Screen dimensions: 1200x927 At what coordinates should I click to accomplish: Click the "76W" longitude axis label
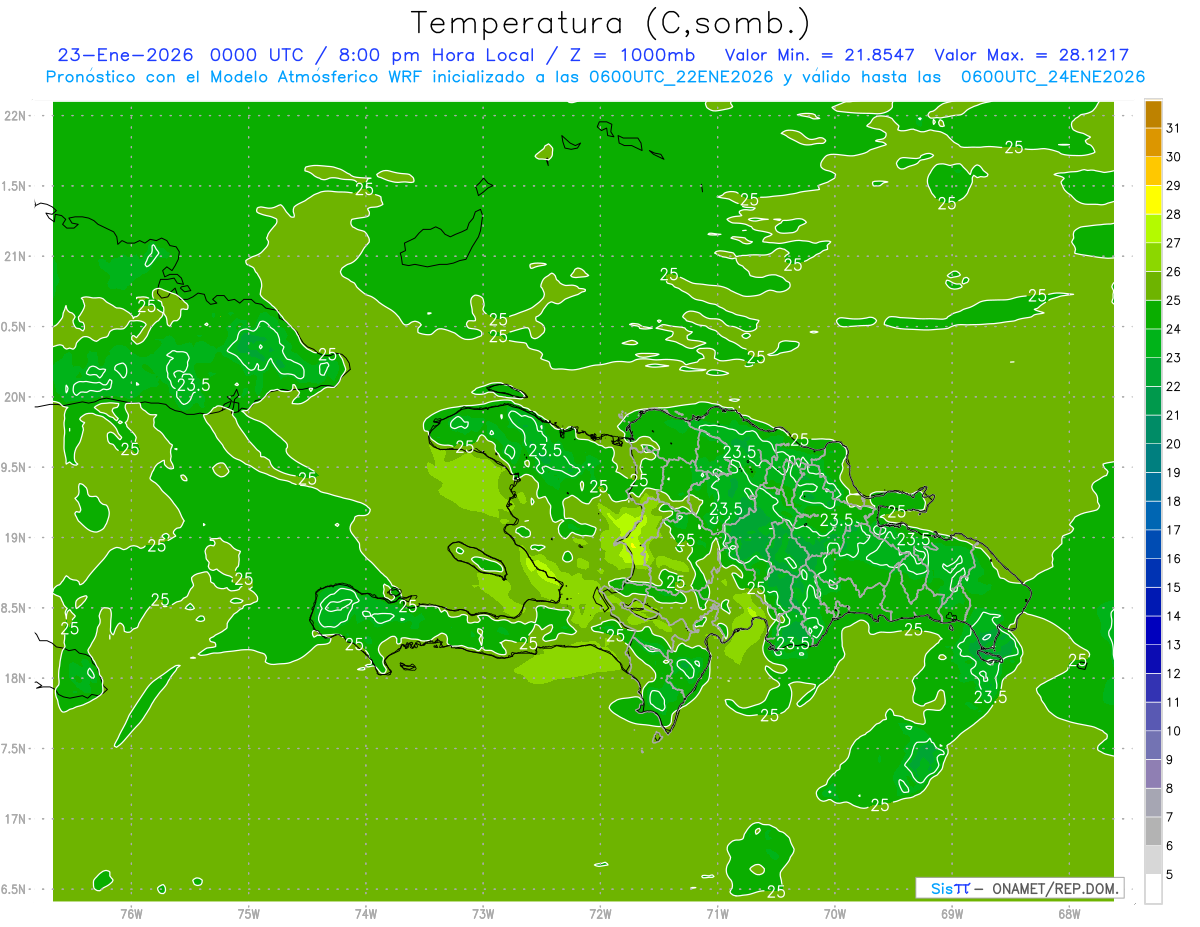click(131, 914)
